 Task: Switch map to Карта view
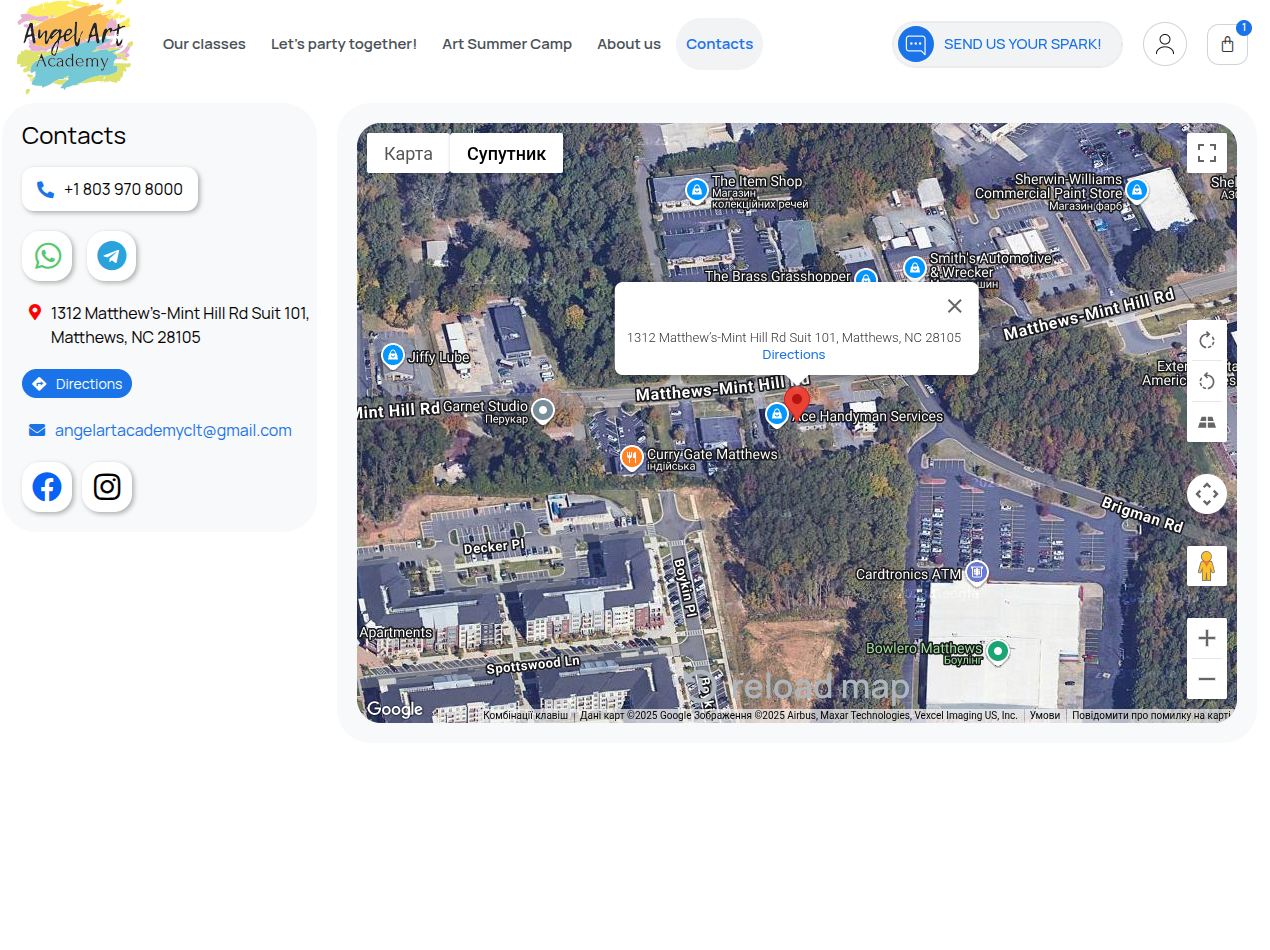tap(408, 153)
